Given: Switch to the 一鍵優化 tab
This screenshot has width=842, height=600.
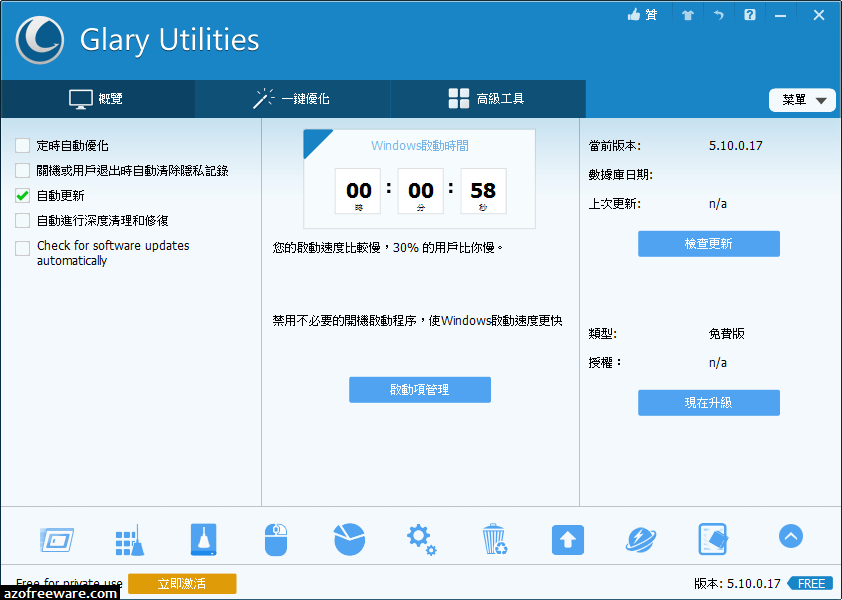Looking at the screenshot, I should coord(292,99).
